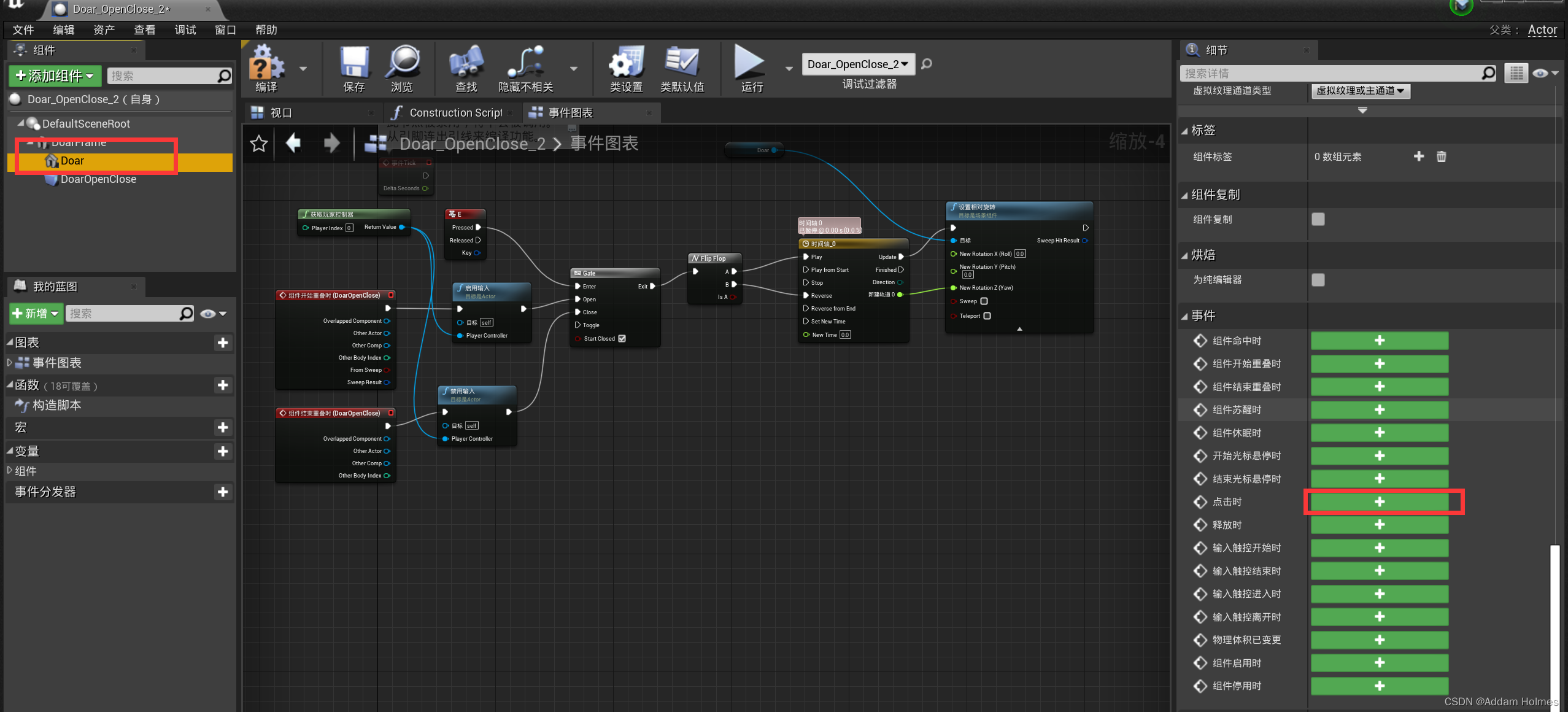Toggle the 组件复制 checkbox

(x=1318, y=219)
